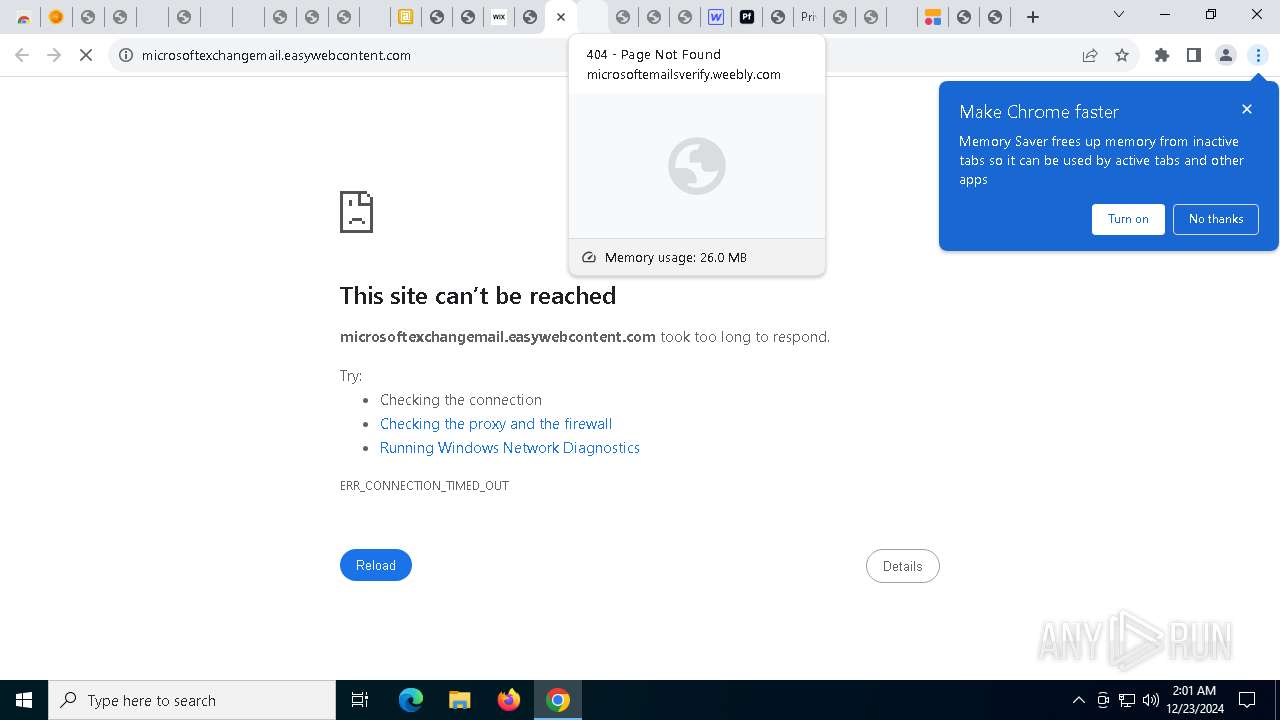Go back to previous page
The width and height of the screenshot is (1280, 720).
click(x=22, y=55)
